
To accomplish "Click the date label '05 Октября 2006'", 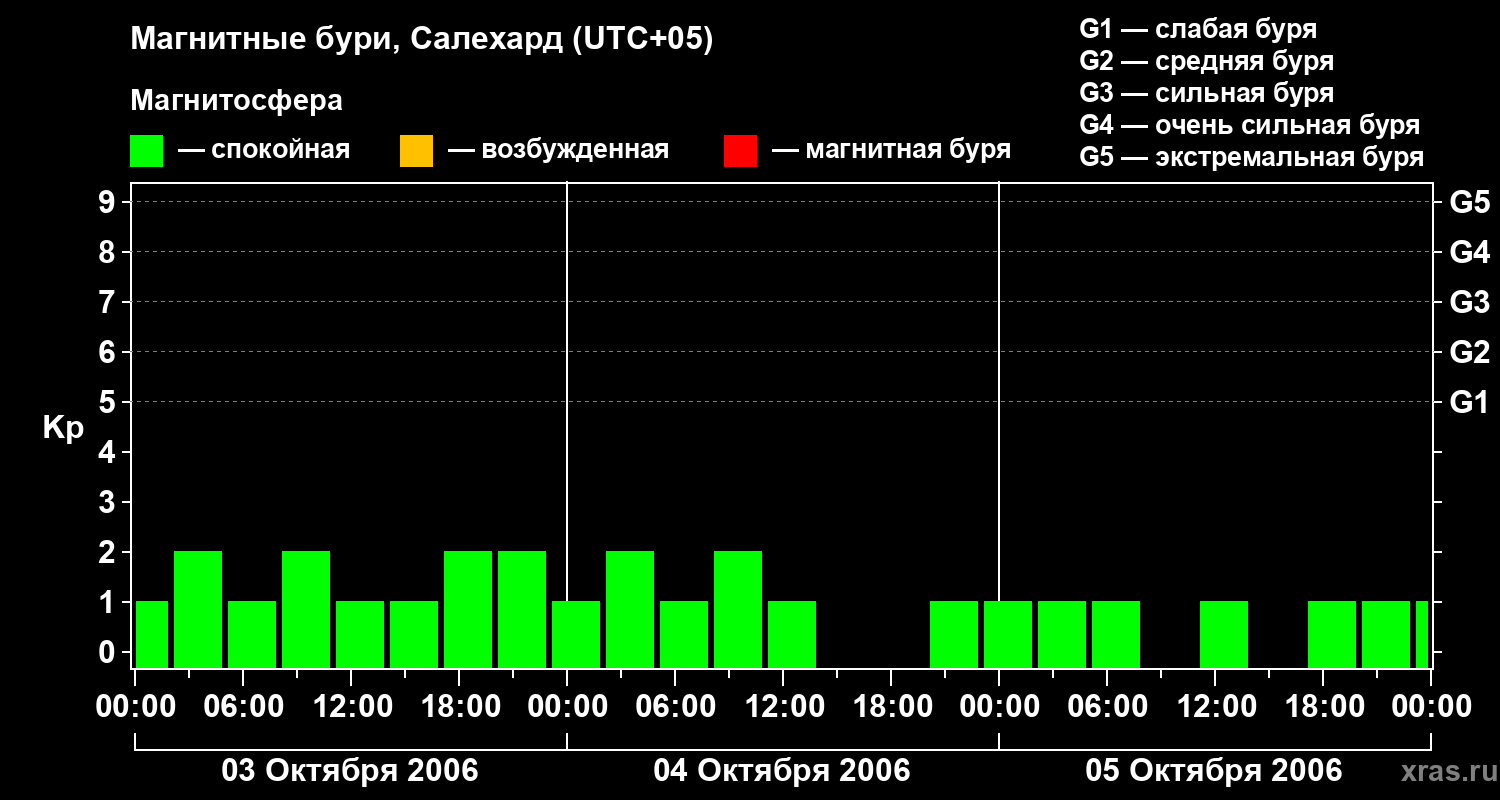I will click(1214, 771).
